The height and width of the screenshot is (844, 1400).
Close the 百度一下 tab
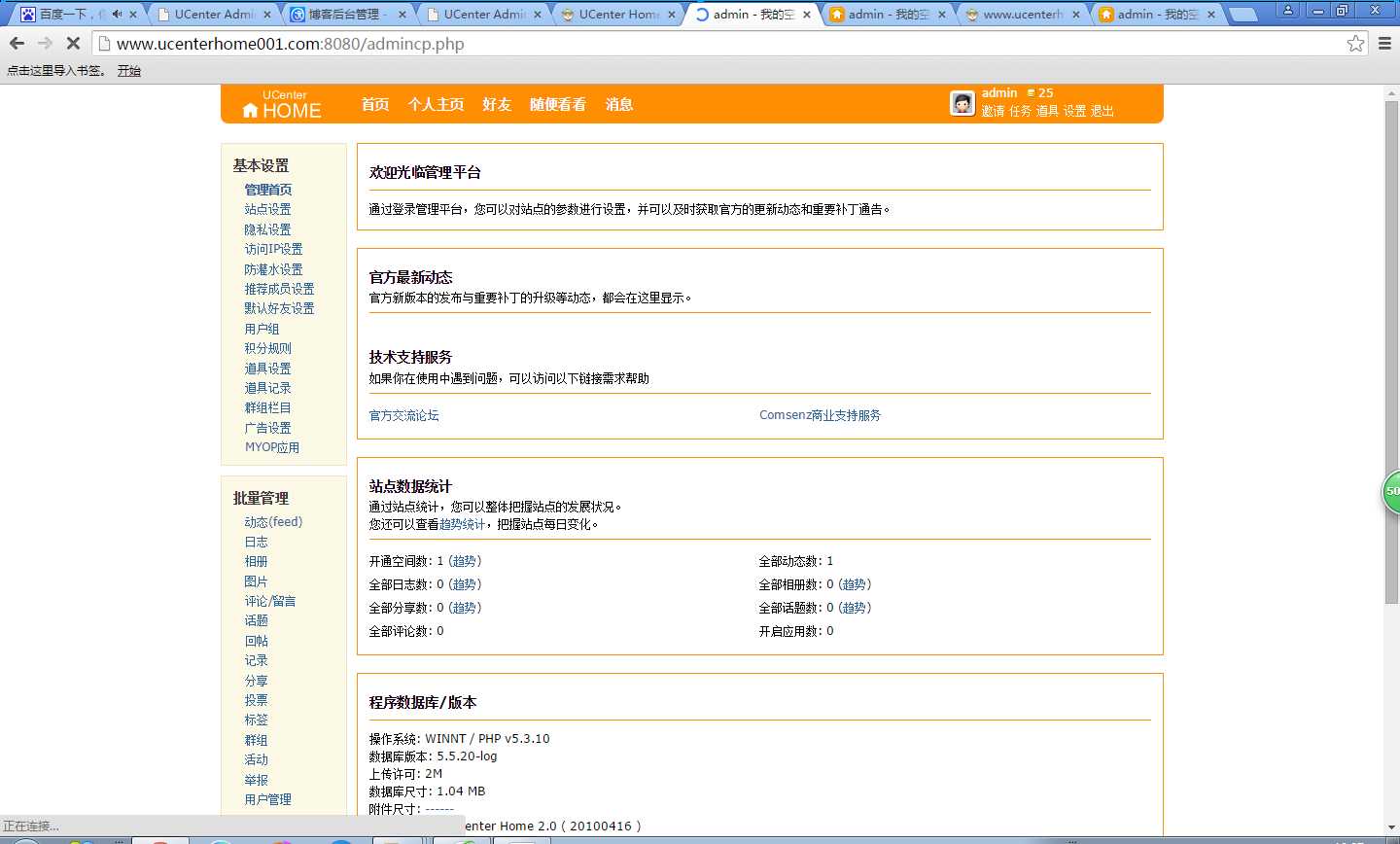[133, 15]
